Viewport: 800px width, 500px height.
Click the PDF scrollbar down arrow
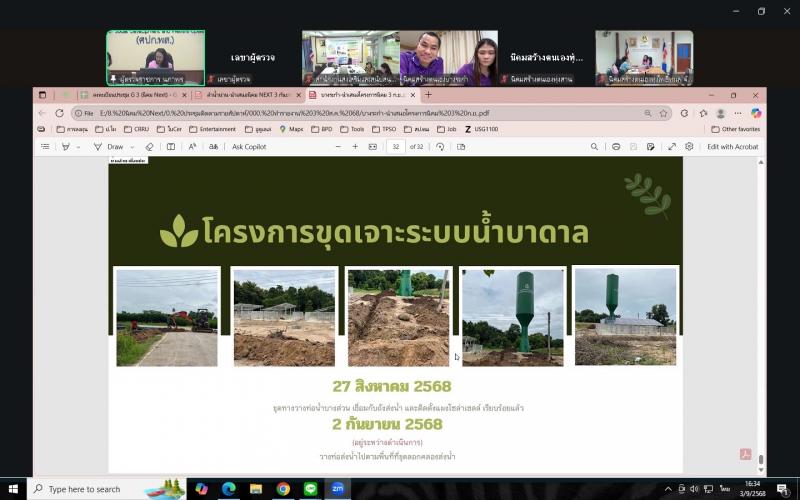point(761,470)
